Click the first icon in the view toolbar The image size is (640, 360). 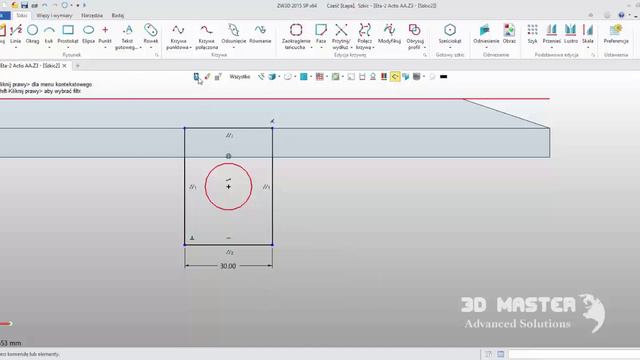click(x=196, y=76)
